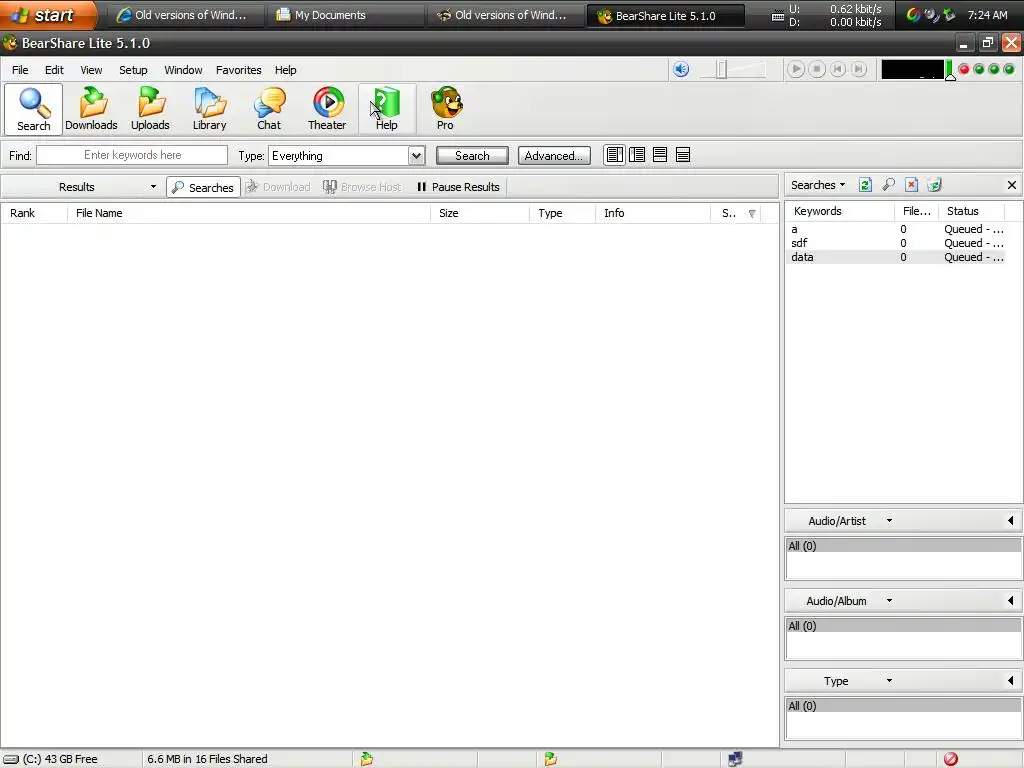Viewport: 1024px width, 768px height.
Task: Open the Results dropdown
Action: [153, 187]
